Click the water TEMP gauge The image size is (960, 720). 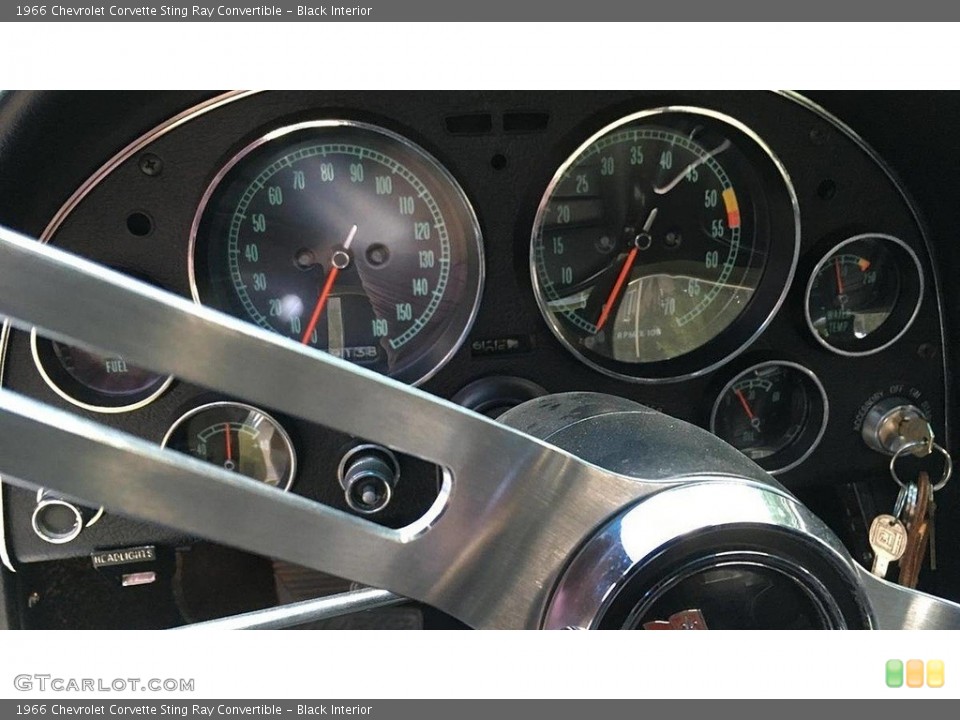point(864,294)
